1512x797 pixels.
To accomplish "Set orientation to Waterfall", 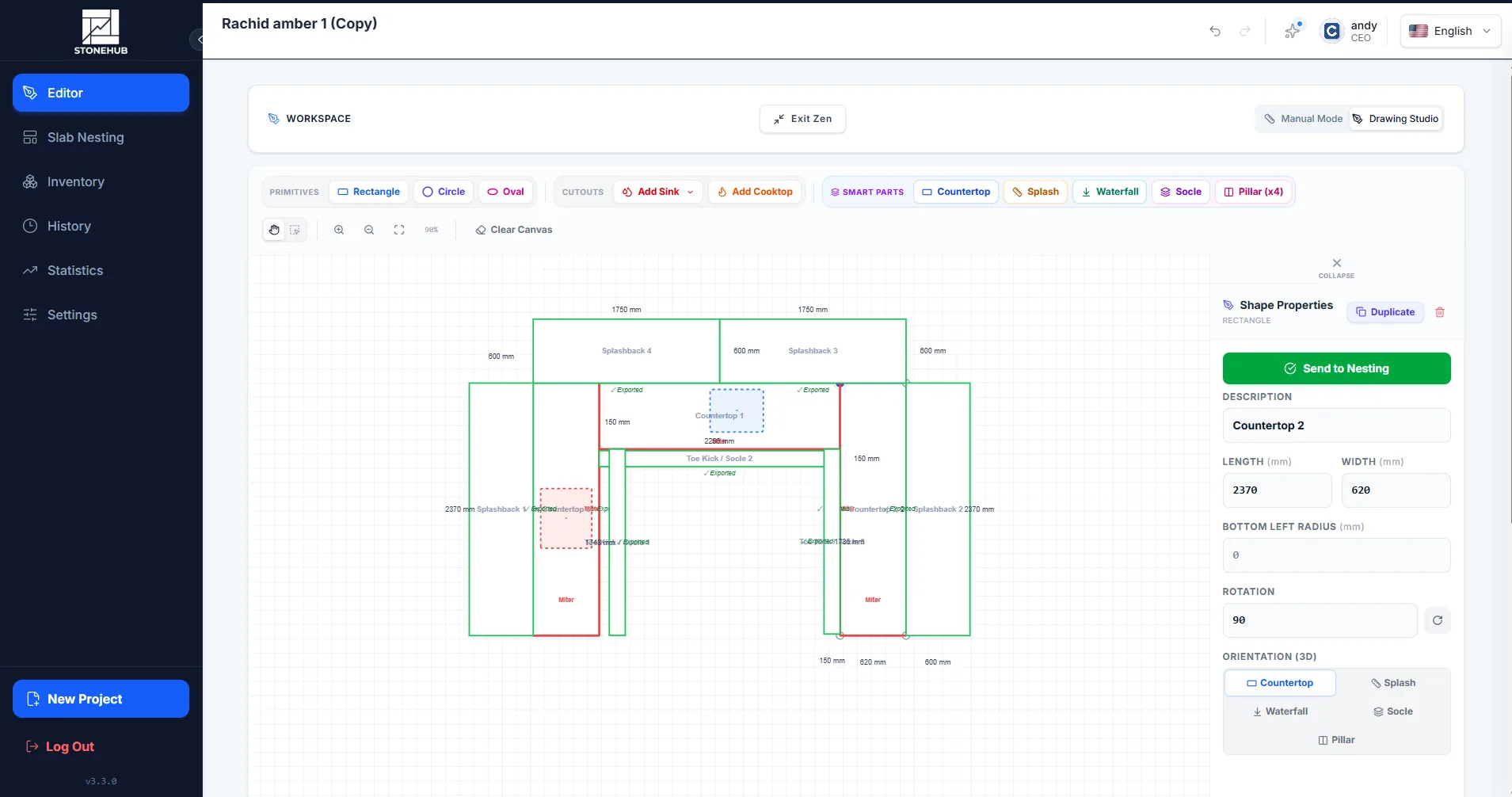I will [x=1280, y=711].
